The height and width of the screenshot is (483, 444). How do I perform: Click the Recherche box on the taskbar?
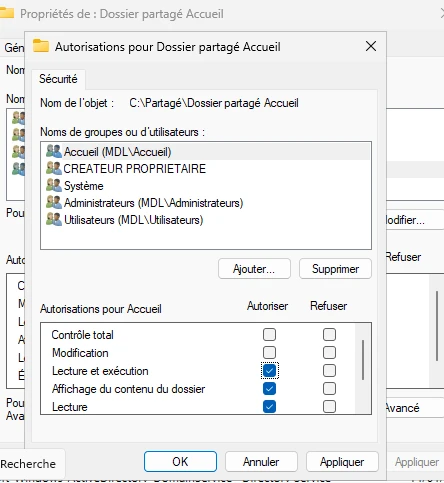point(32,464)
